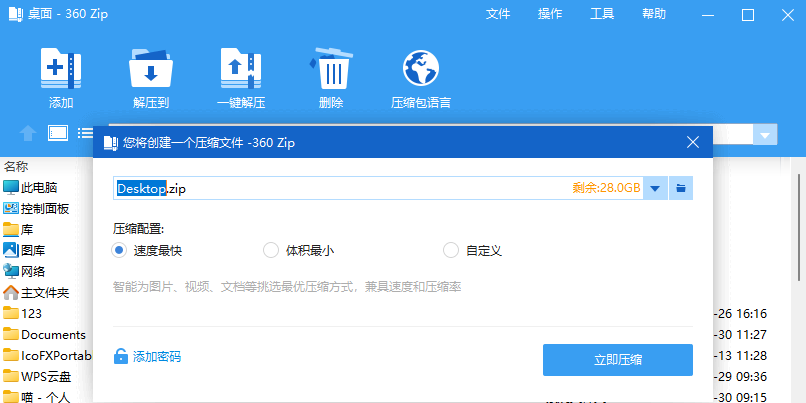
Task: Click the 立即压缩 compress now button
Action: coord(618,360)
